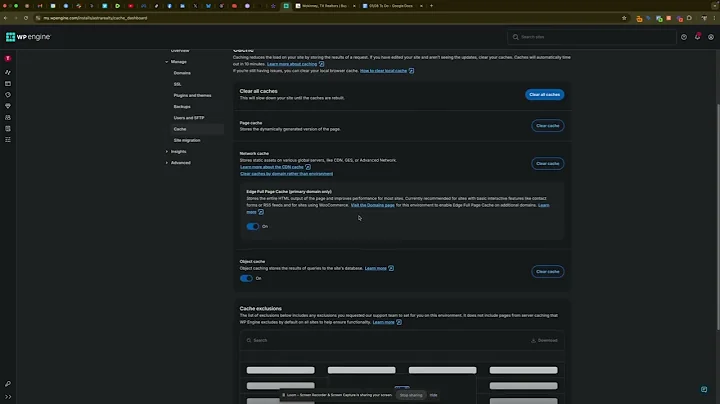Viewport: 720px width, 404px height.
Task: Open Domains in the side menu
Action: (x=182, y=73)
